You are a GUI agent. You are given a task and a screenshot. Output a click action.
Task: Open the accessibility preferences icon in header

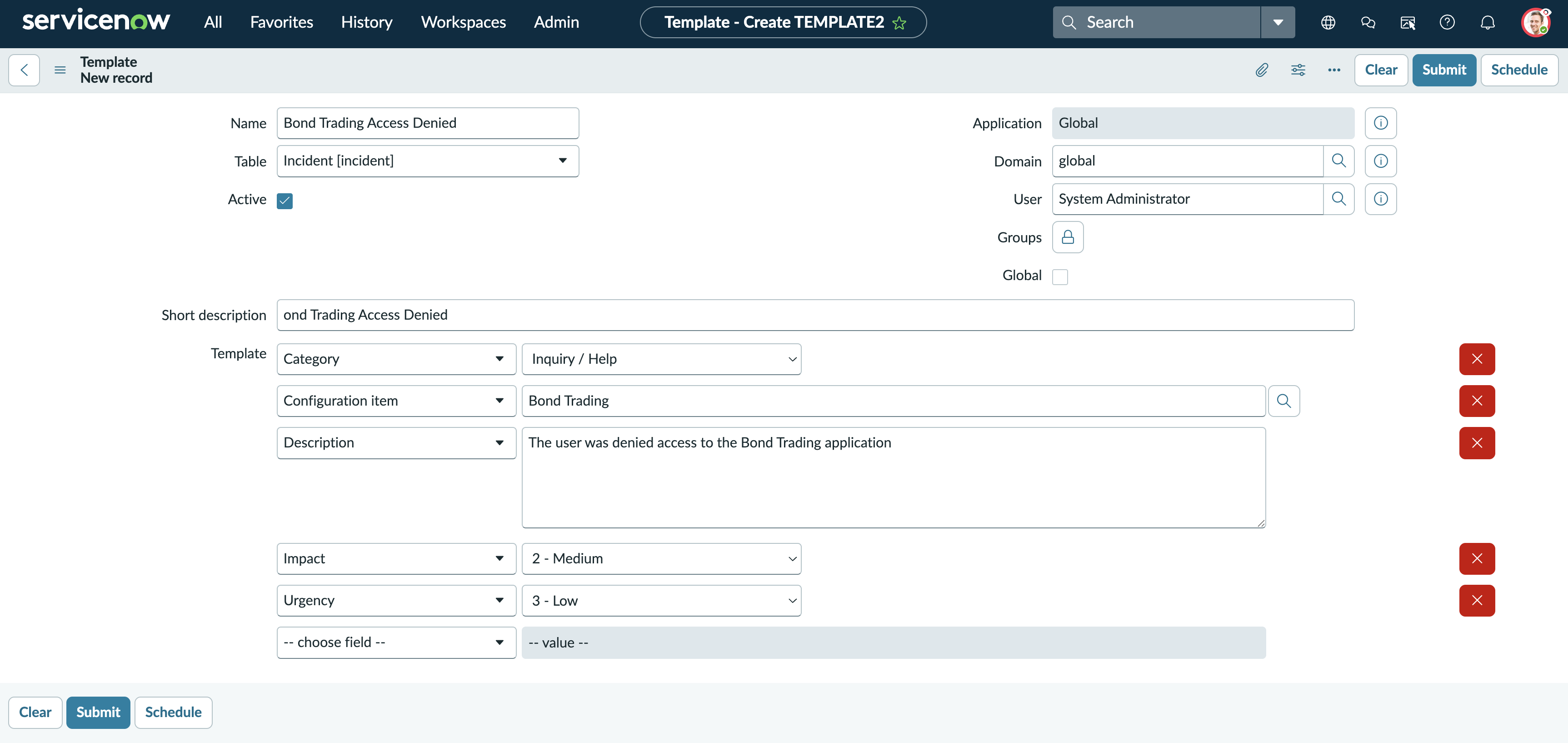click(x=1408, y=23)
